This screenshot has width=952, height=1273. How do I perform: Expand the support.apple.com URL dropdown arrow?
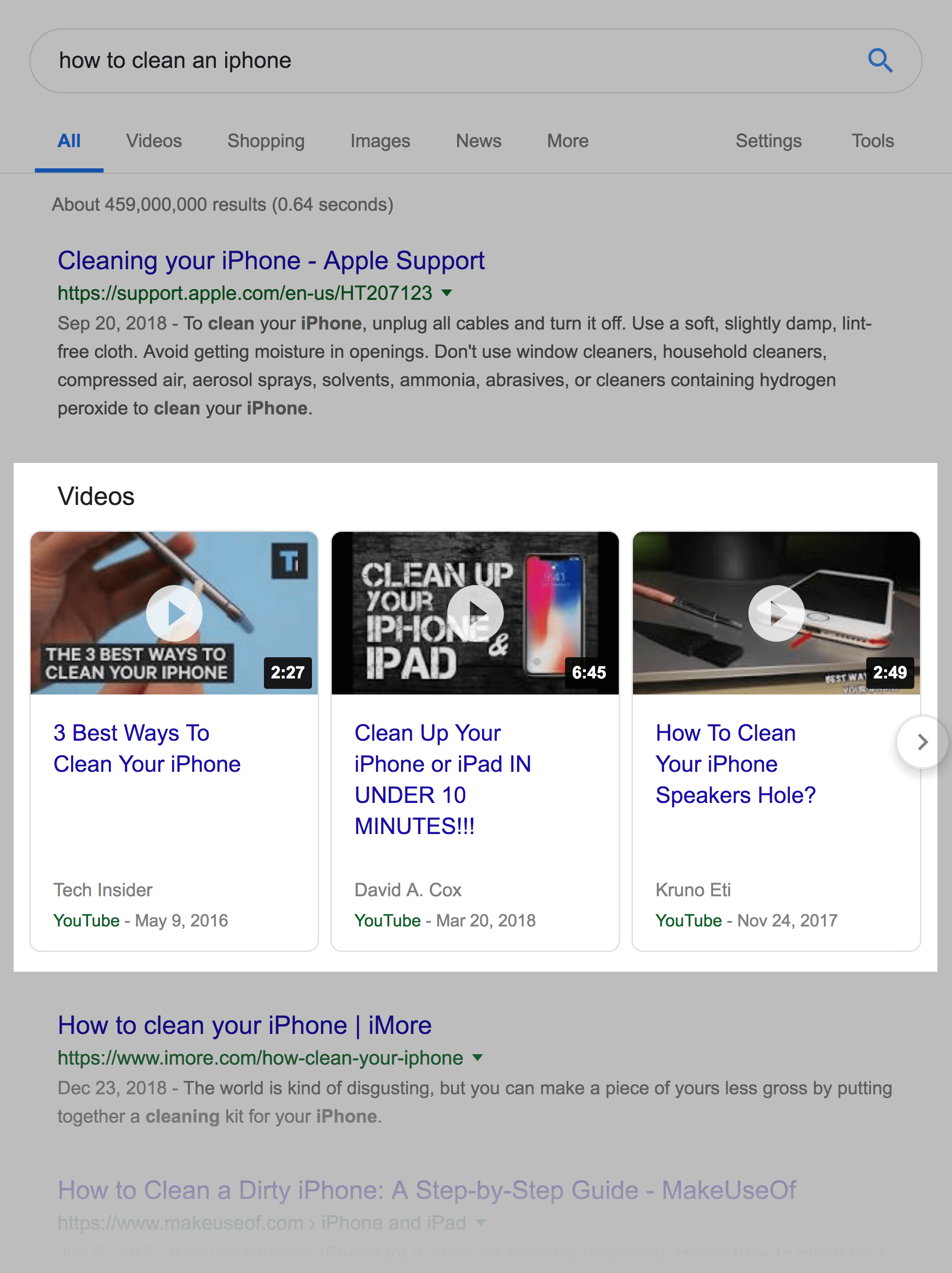pos(447,293)
